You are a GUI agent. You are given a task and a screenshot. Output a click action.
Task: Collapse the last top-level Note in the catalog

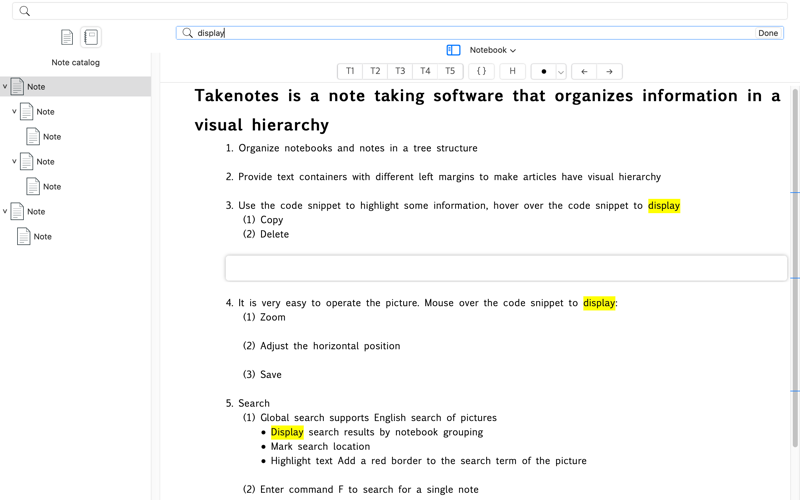pos(5,211)
